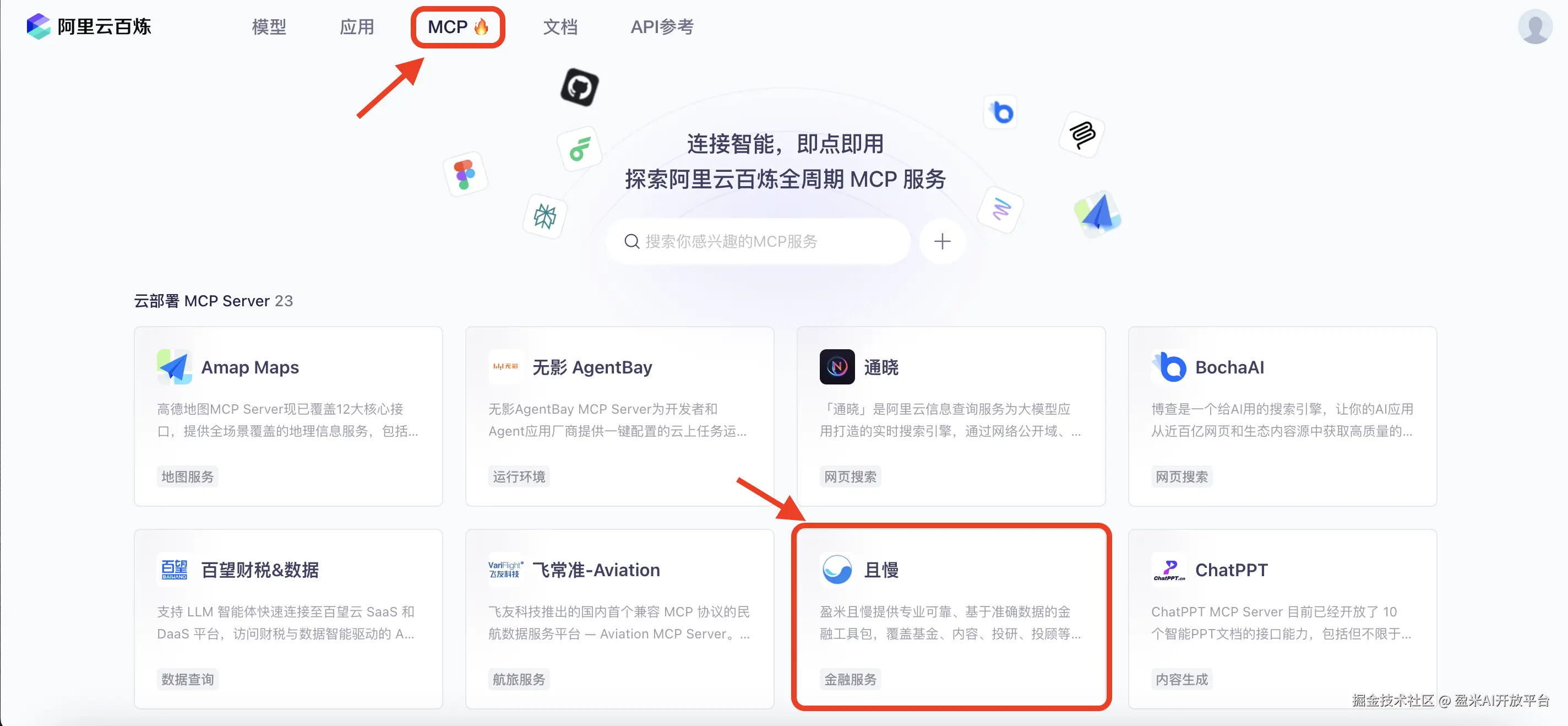Open the 无影 AgentBay server card
Viewport: 1568px width, 726px height.
coord(619,416)
